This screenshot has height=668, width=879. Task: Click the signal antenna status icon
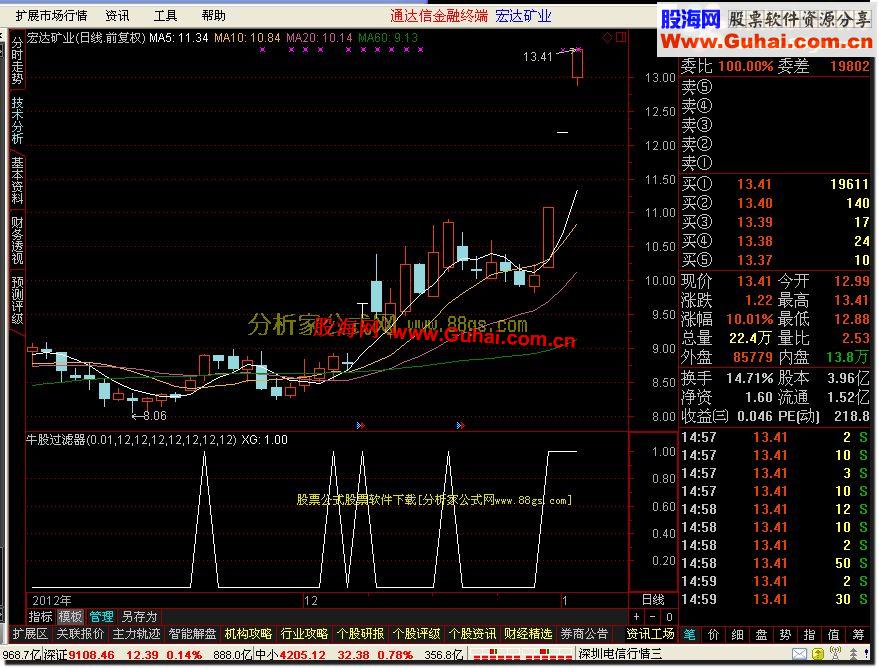pos(836,654)
